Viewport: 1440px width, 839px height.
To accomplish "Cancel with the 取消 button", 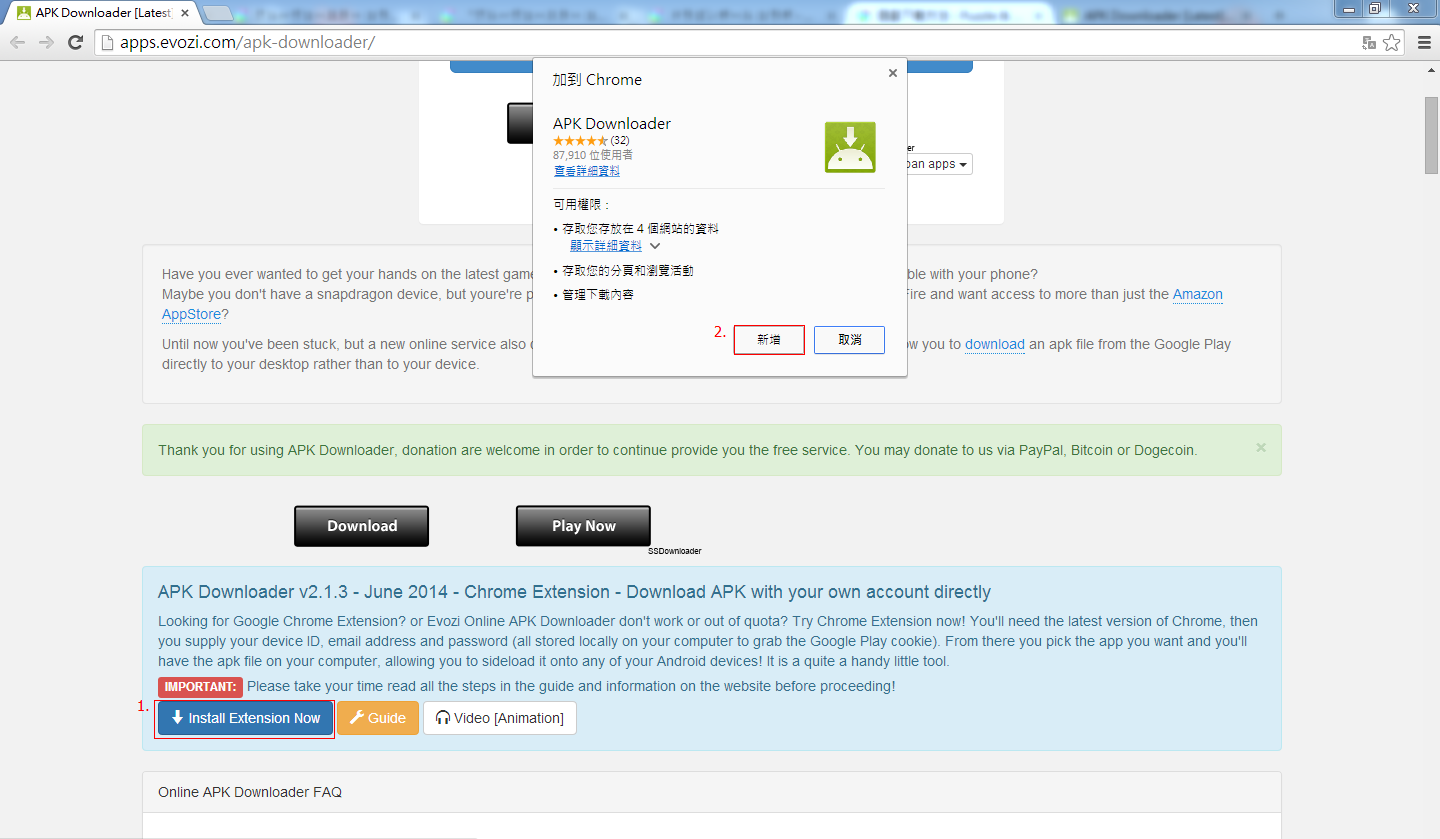I will (x=850, y=340).
